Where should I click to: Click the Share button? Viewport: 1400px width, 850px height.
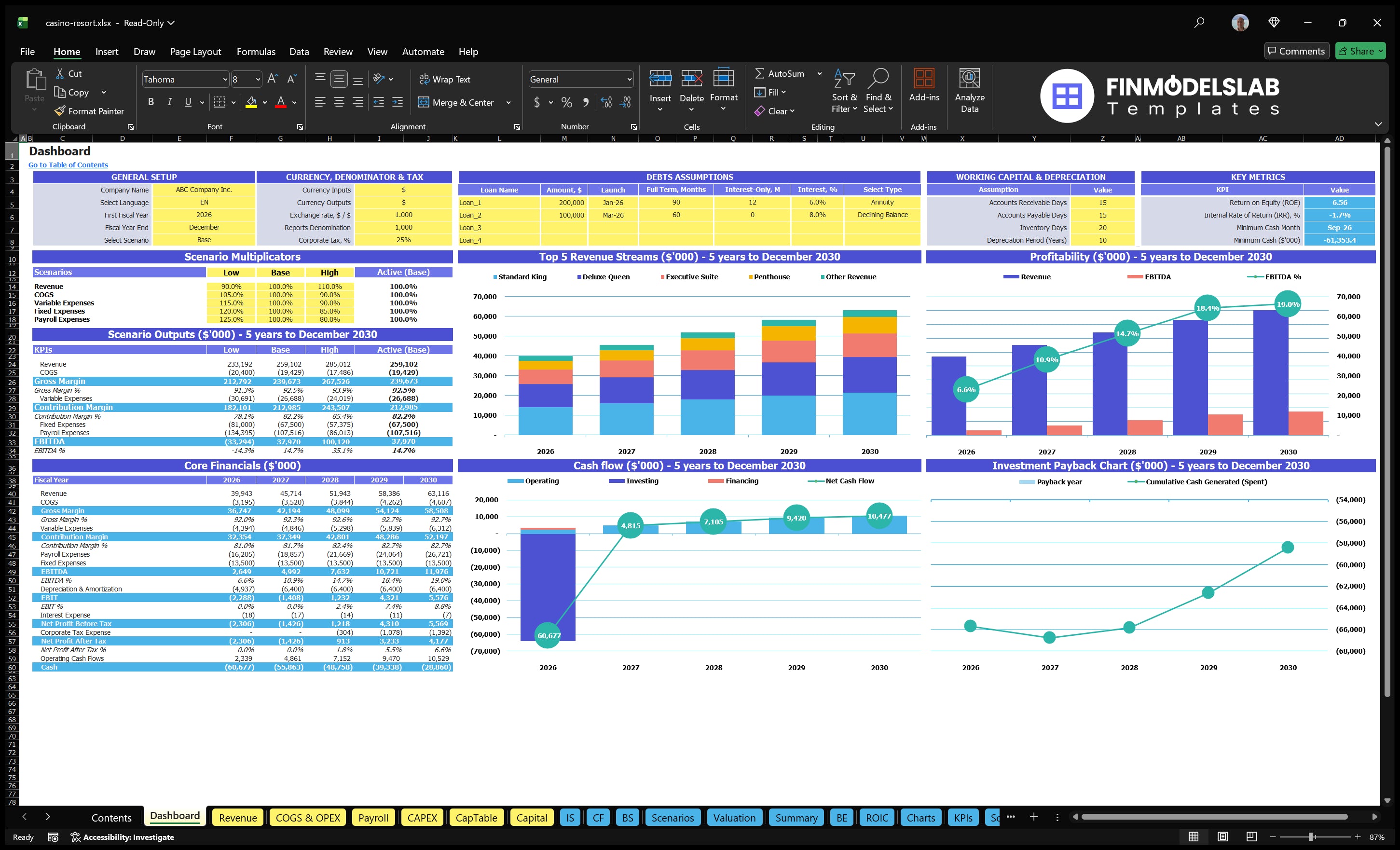(1359, 51)
